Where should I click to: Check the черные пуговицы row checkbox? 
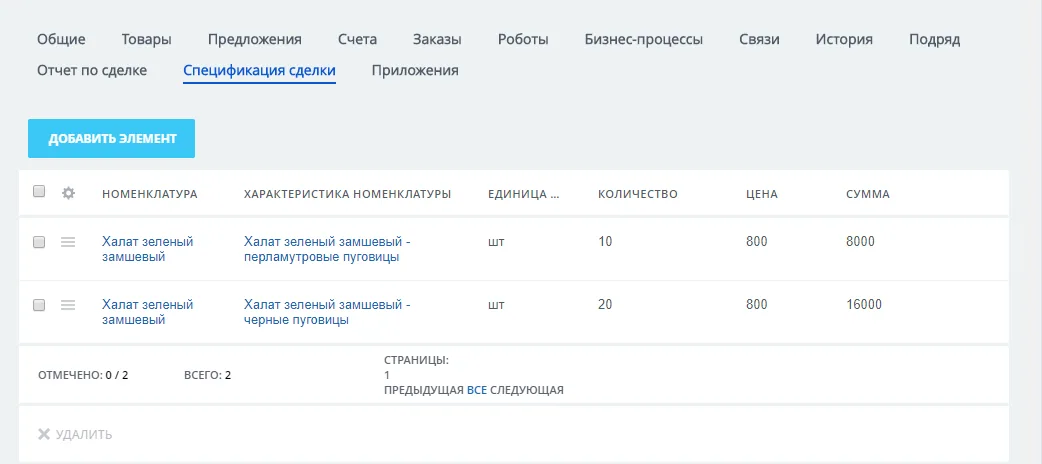click(39, 305)
